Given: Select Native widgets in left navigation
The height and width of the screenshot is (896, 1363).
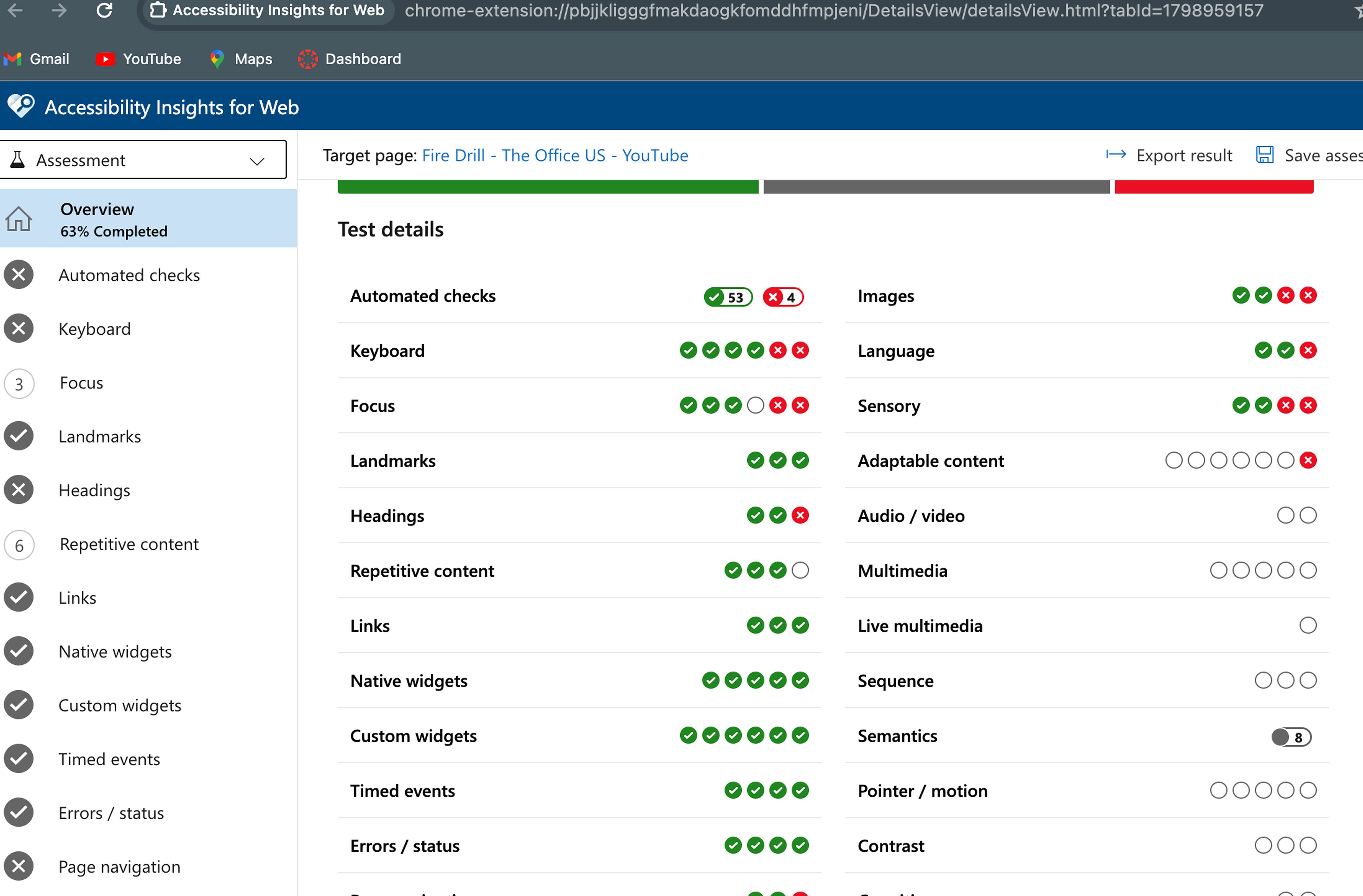Looking at the screenshot, I should point(115,652).
